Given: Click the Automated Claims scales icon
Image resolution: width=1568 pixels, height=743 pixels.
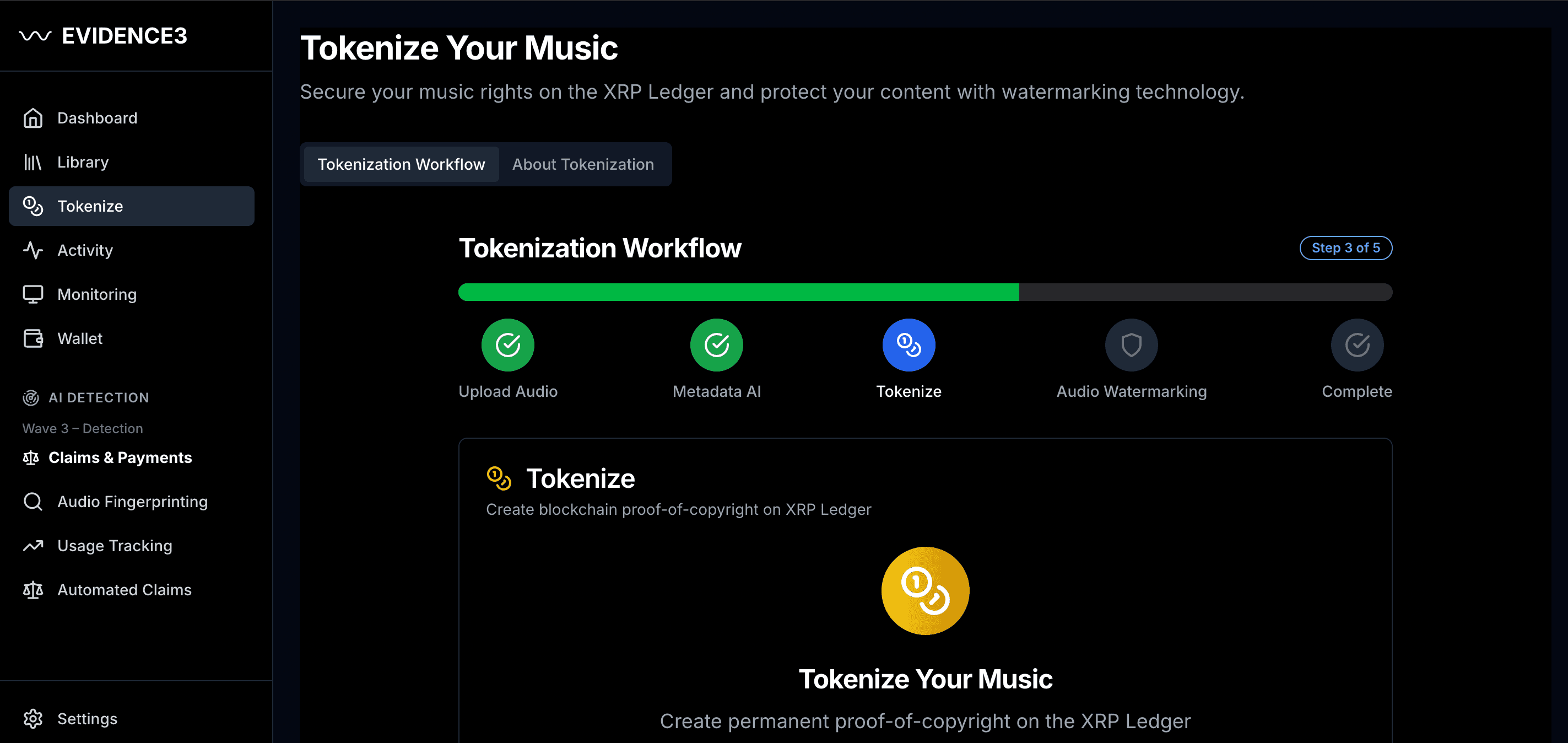Looking at the screenshot, I should (x=33, y=590).
